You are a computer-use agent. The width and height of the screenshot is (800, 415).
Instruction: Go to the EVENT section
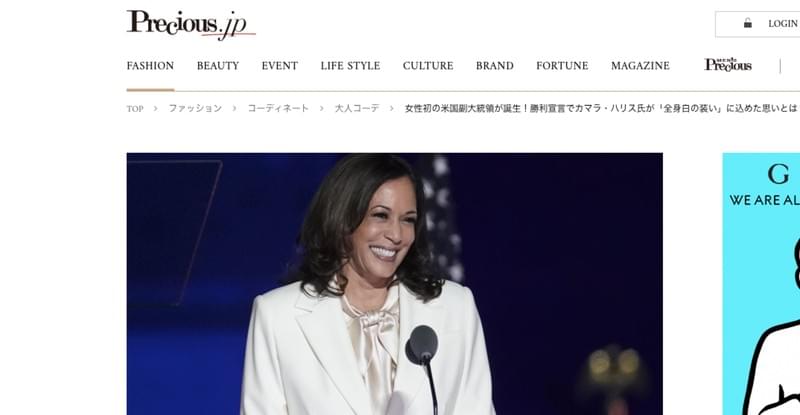pyautogui.click(x=280, y=66)
